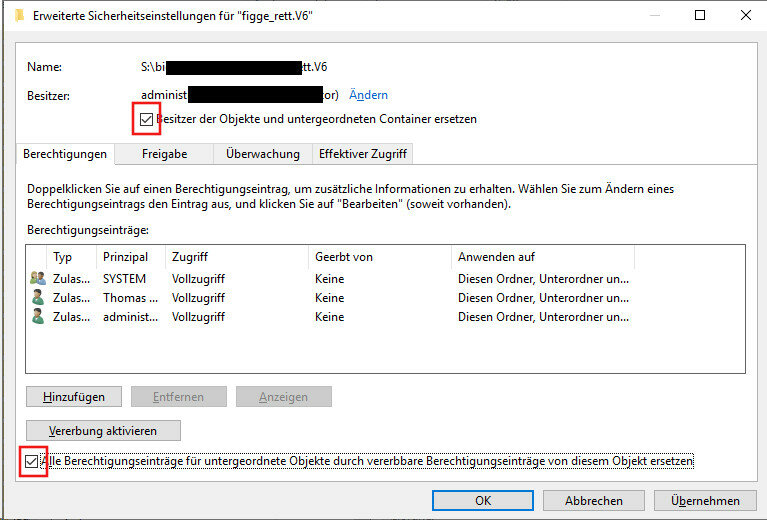Click 'Diesen Ordner, Unterordner un...' in Thomas row

(x=543, y=298)
